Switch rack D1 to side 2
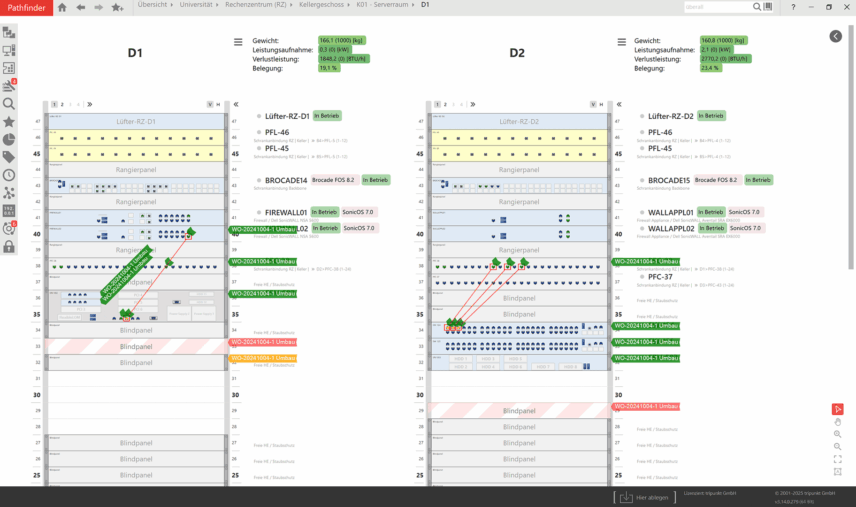856x507 pixels. (62, 104)
